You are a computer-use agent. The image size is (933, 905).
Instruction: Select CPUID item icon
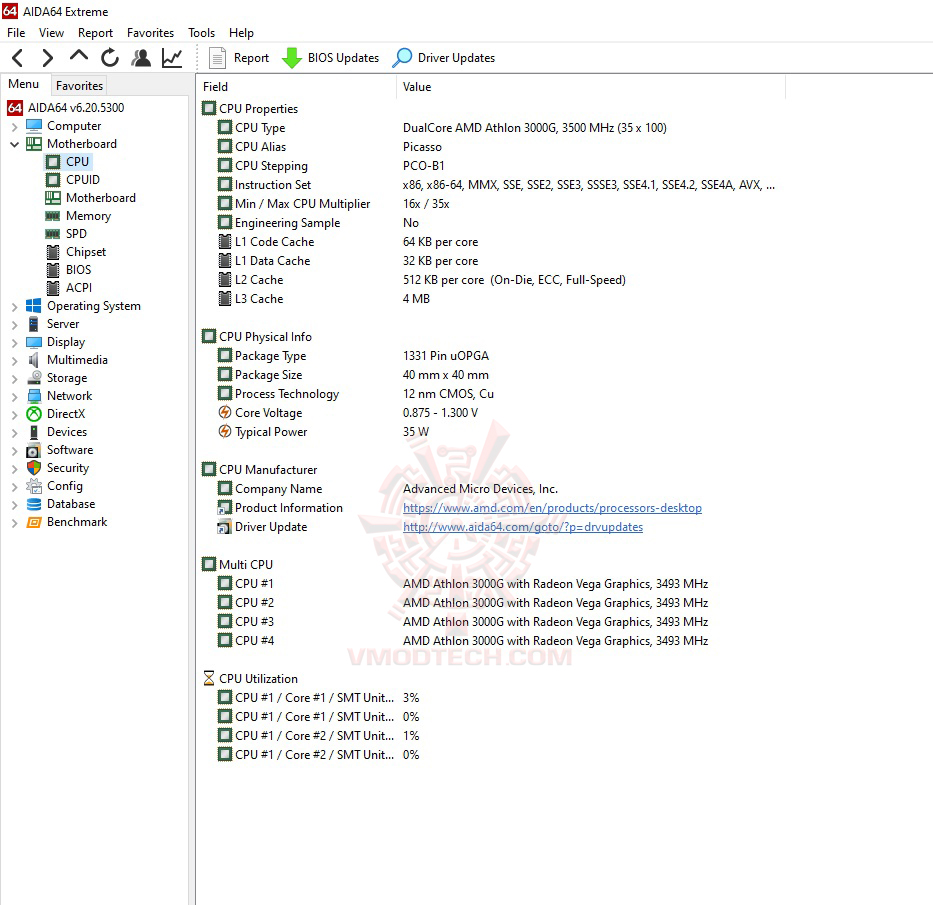point(53,180)
